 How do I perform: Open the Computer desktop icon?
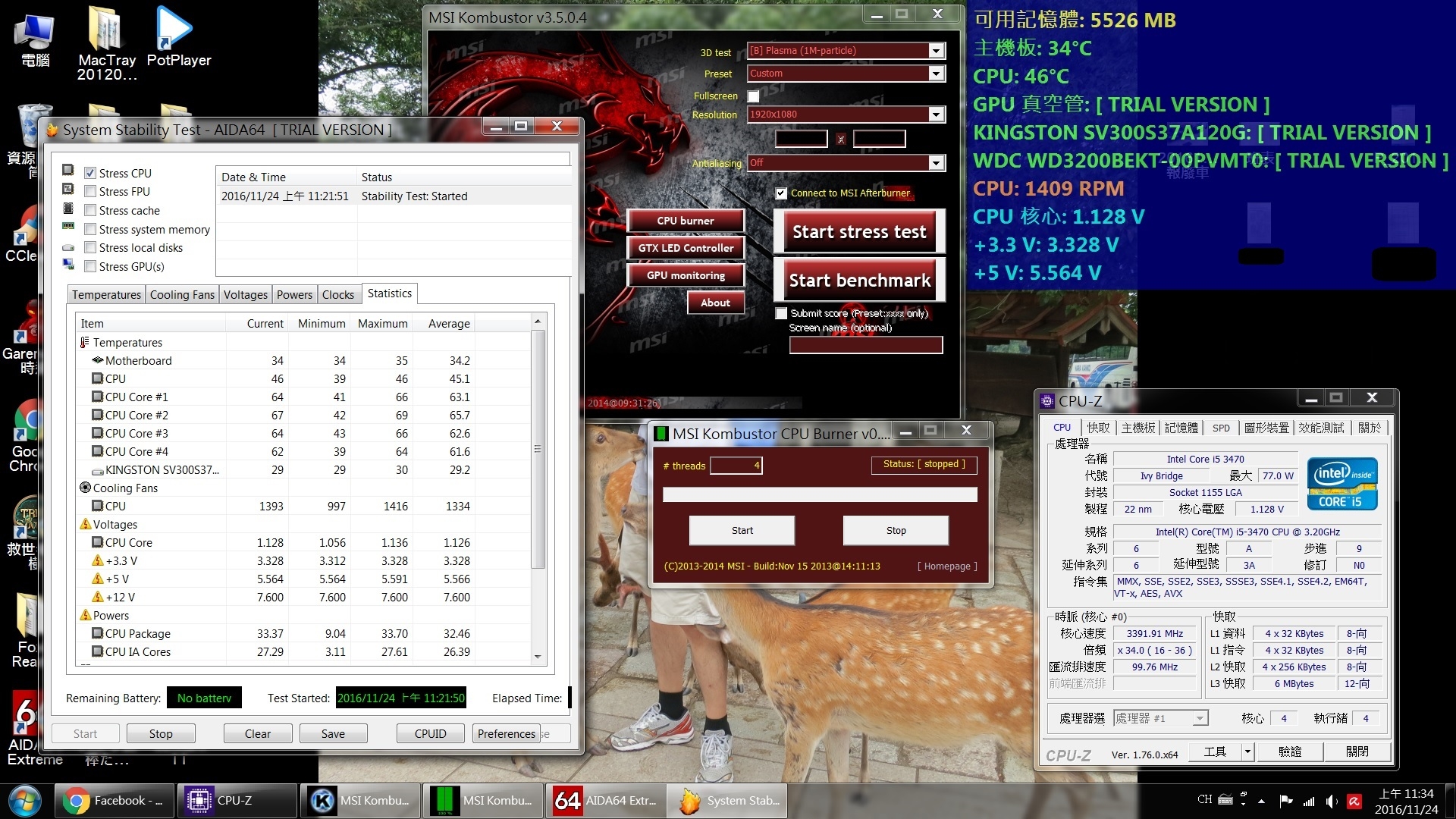pyautogui.click(x=34, y=39)
